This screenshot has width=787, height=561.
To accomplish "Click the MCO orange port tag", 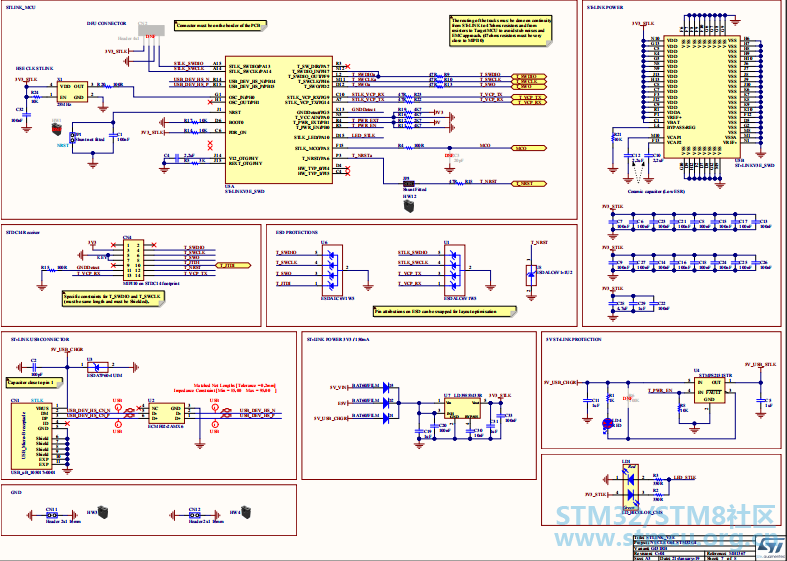I will coord(529,148).
